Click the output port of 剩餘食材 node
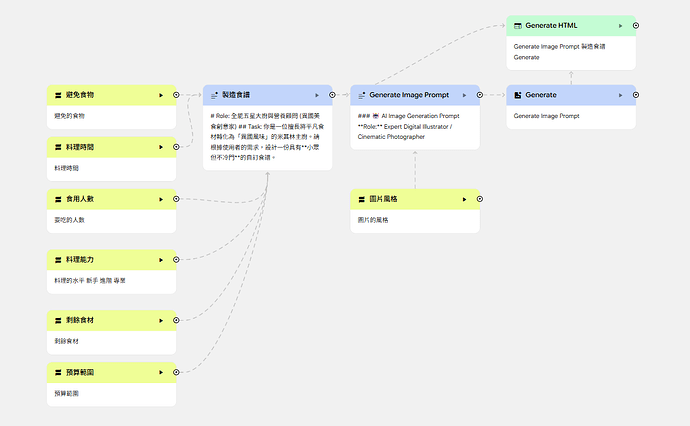Screen dimensions: 690x426 point(177,321)
